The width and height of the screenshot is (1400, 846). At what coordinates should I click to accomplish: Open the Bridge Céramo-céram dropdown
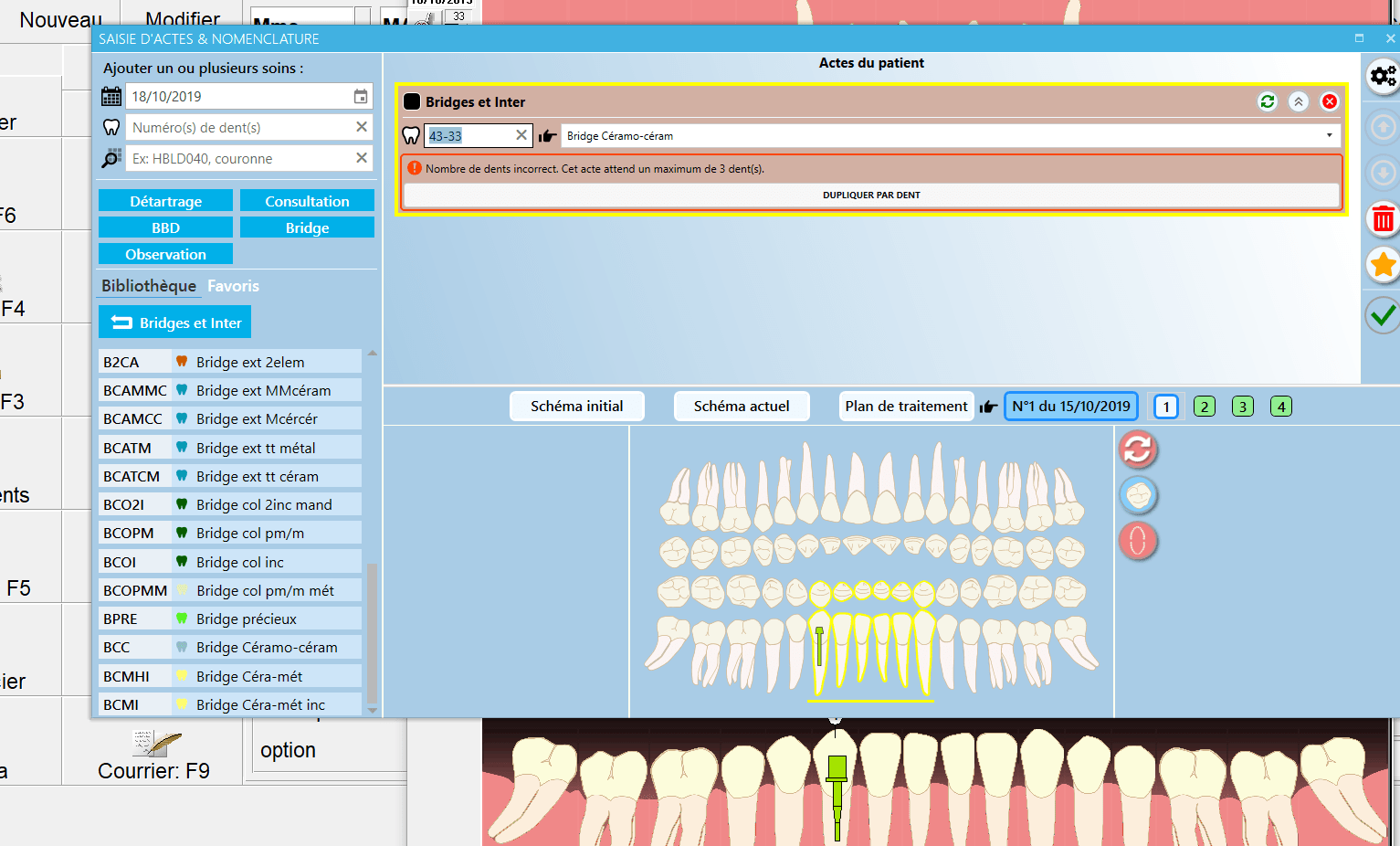pos(1329,136)
